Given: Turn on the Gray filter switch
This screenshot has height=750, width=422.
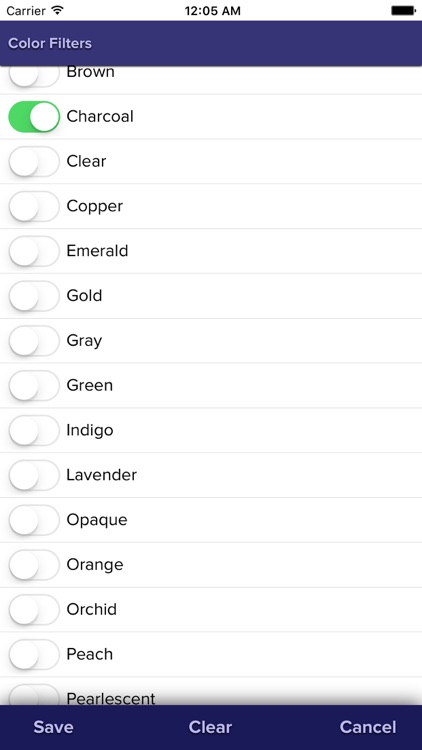Looking at the screenshot, I should click(x=34, y=341).
